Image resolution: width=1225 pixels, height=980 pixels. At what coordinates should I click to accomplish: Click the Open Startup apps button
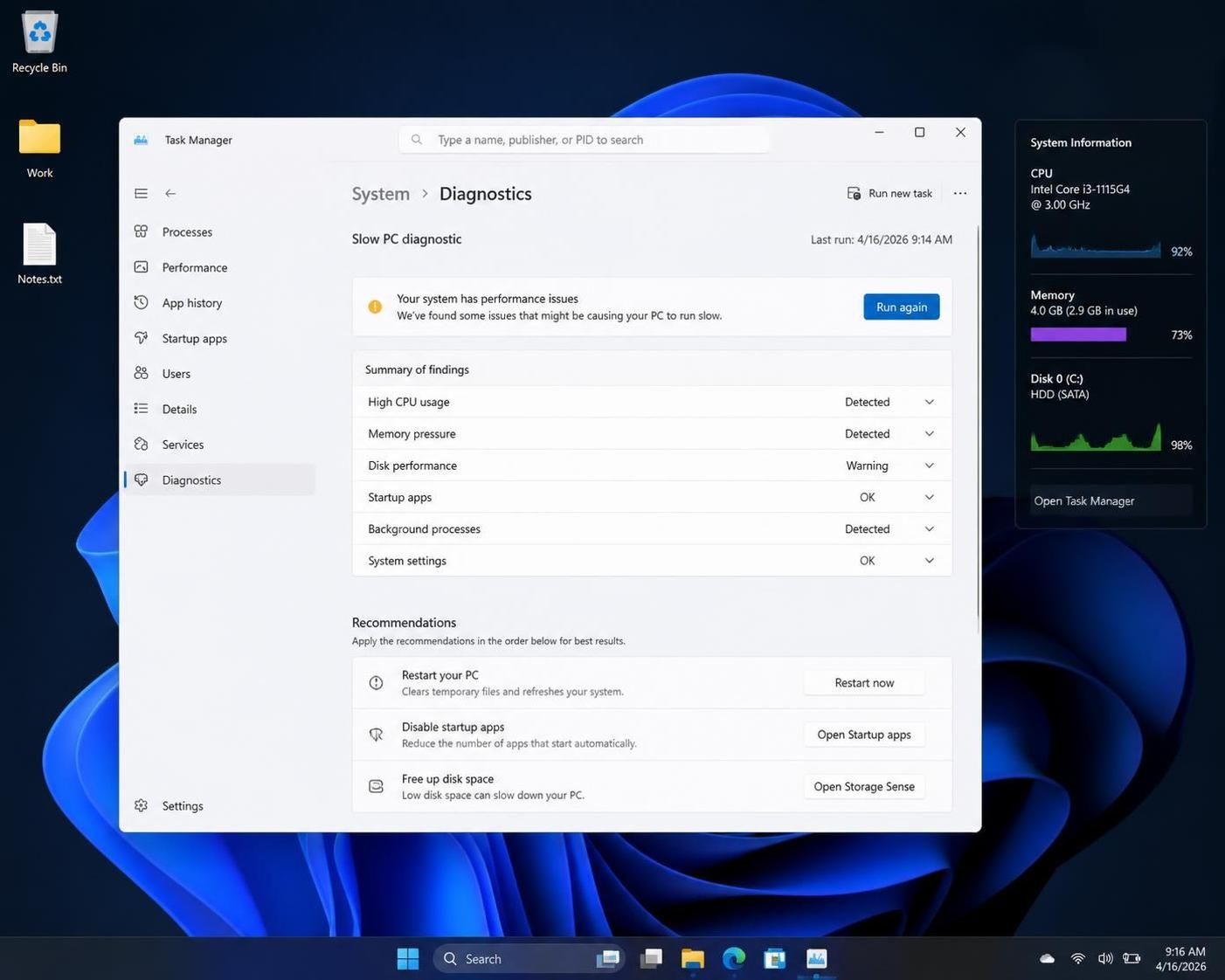864,735
